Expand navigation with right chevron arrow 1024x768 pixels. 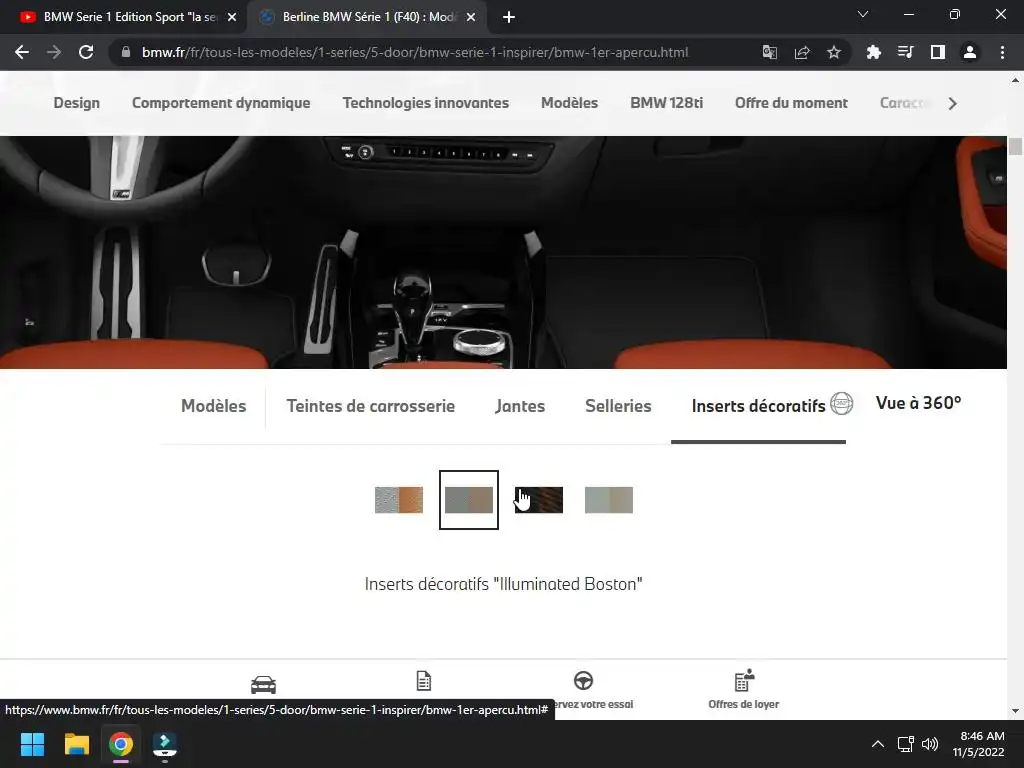953,103
